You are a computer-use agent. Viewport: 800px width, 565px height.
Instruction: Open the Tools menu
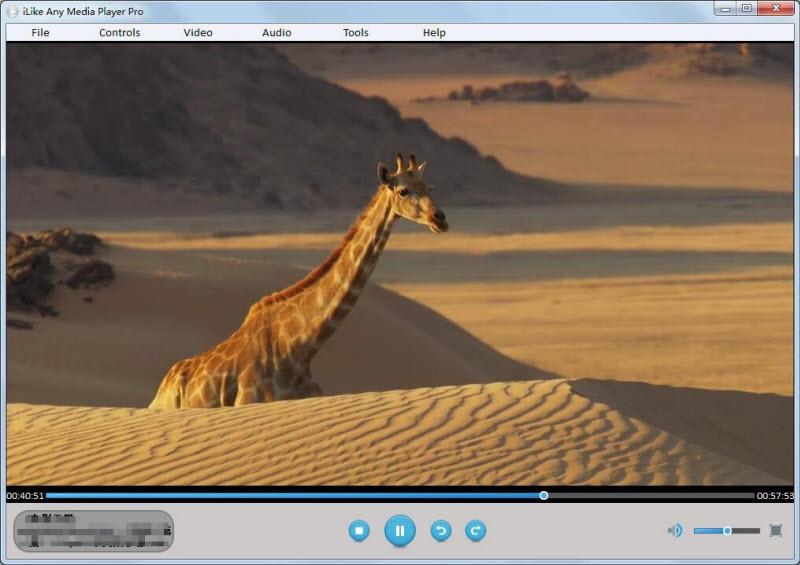pos(356,33)
